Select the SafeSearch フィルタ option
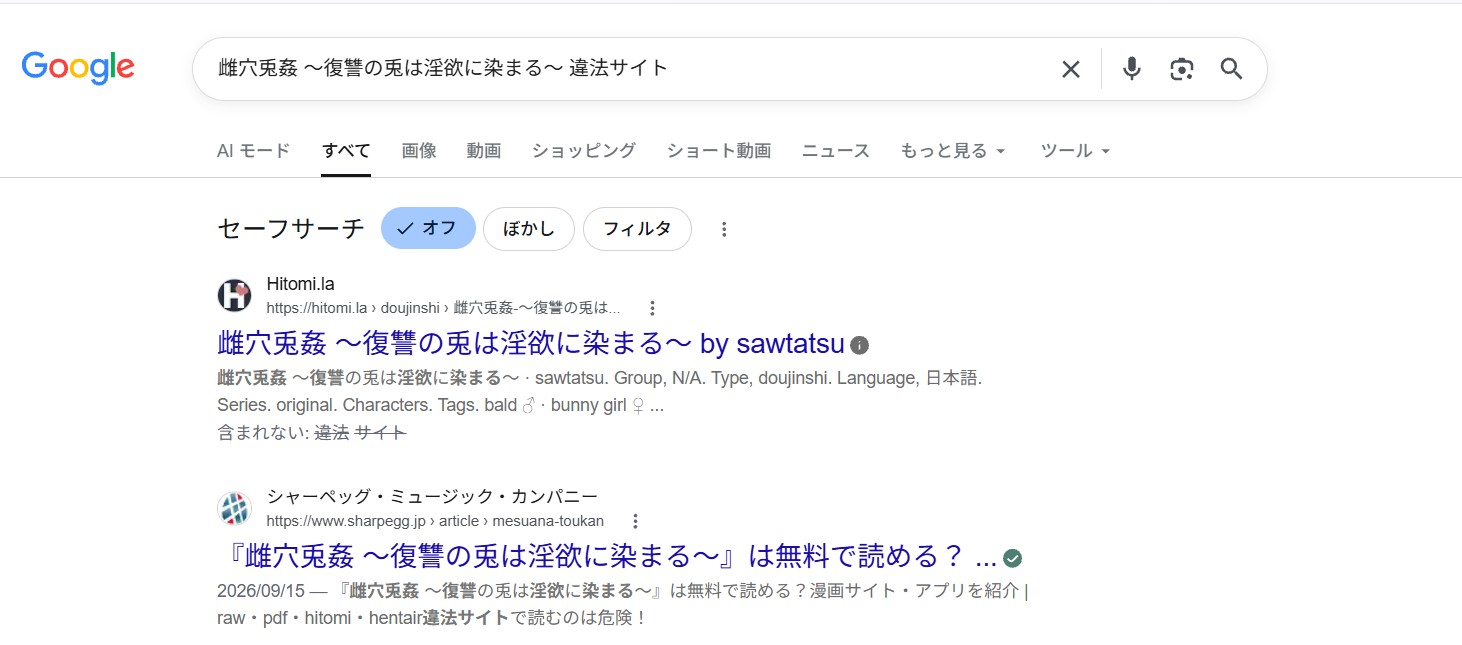 (x=637, y=228)
